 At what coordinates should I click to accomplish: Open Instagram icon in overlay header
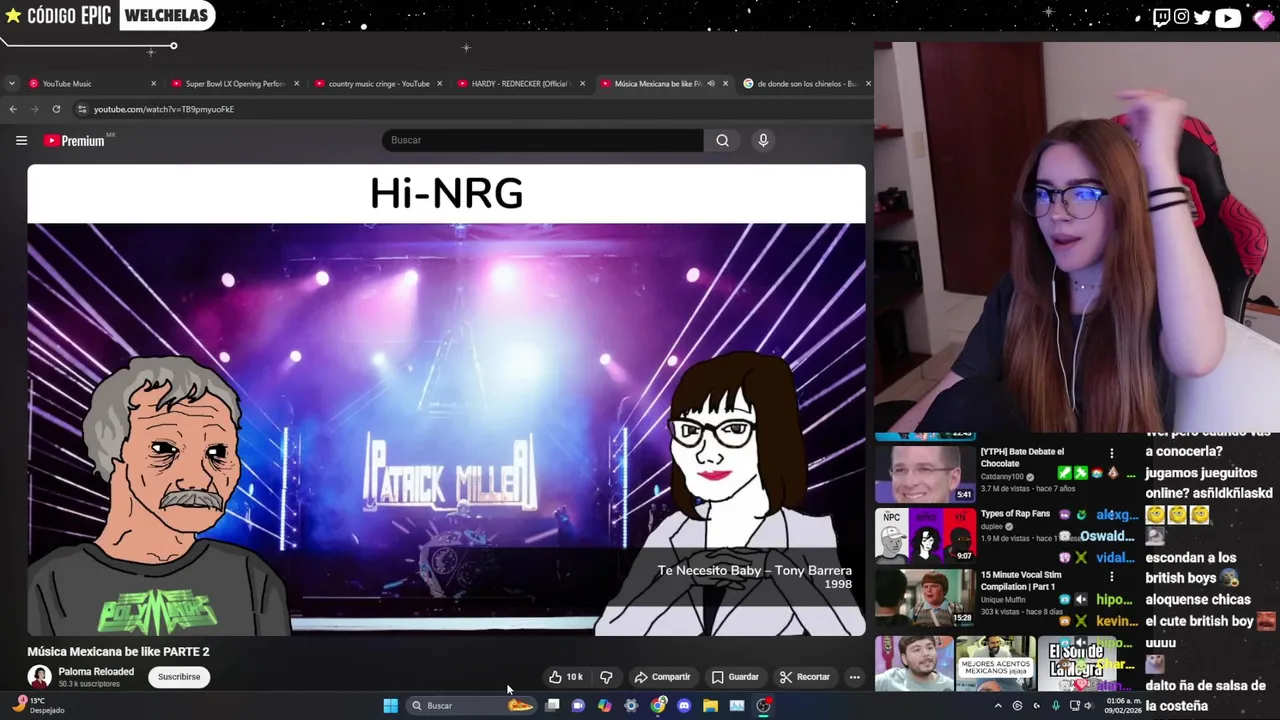click(1182, 17)
